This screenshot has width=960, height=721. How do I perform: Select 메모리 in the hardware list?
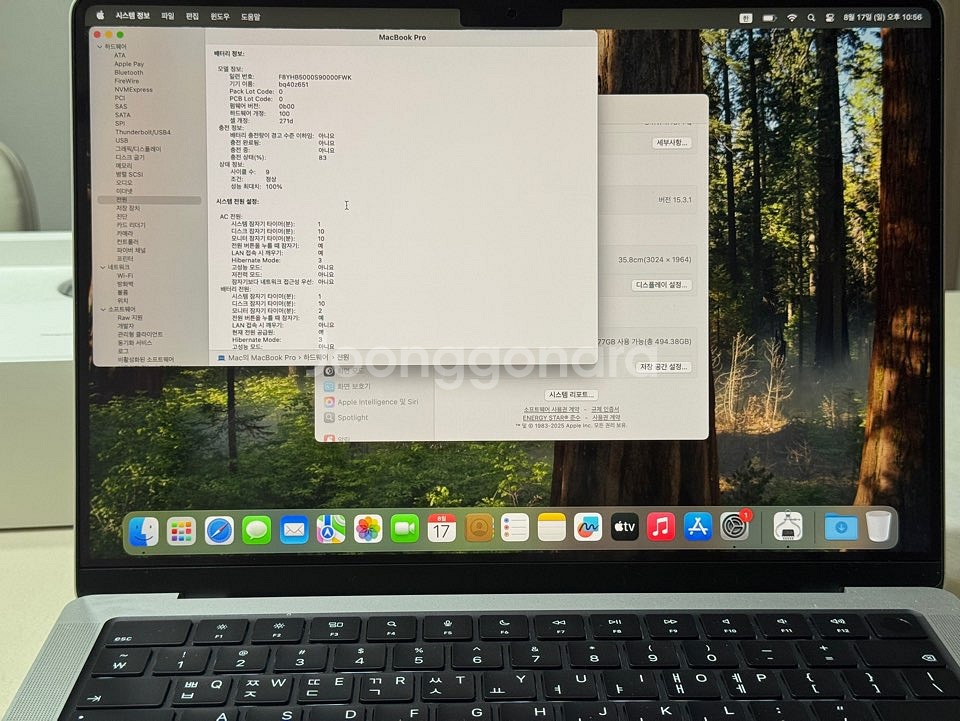[124, 166]
